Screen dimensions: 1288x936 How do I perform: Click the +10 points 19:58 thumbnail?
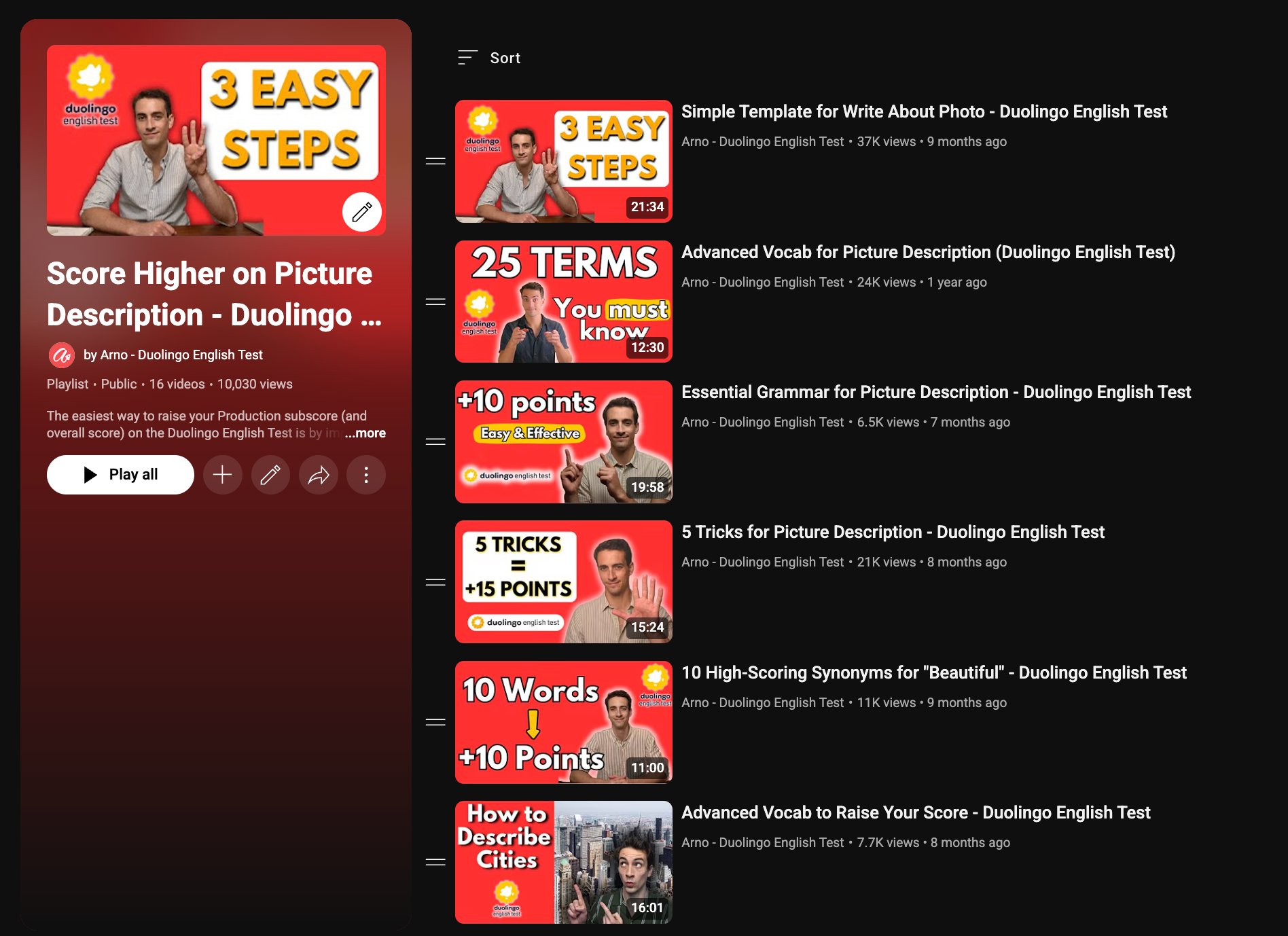564,442
